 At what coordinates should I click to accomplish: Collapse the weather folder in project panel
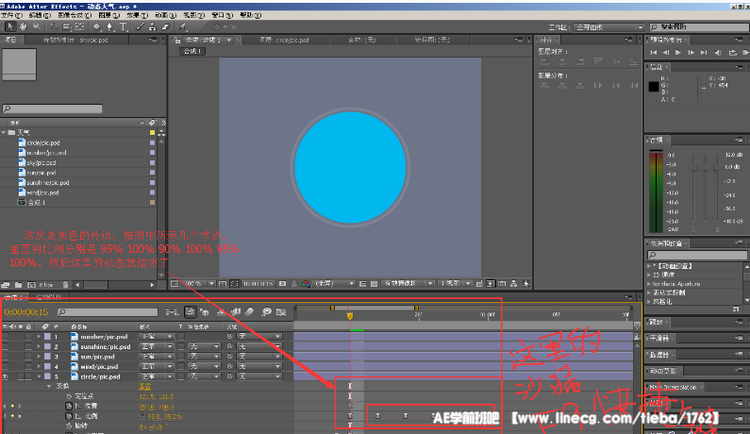pyautogui.click(x=4, y=133)
